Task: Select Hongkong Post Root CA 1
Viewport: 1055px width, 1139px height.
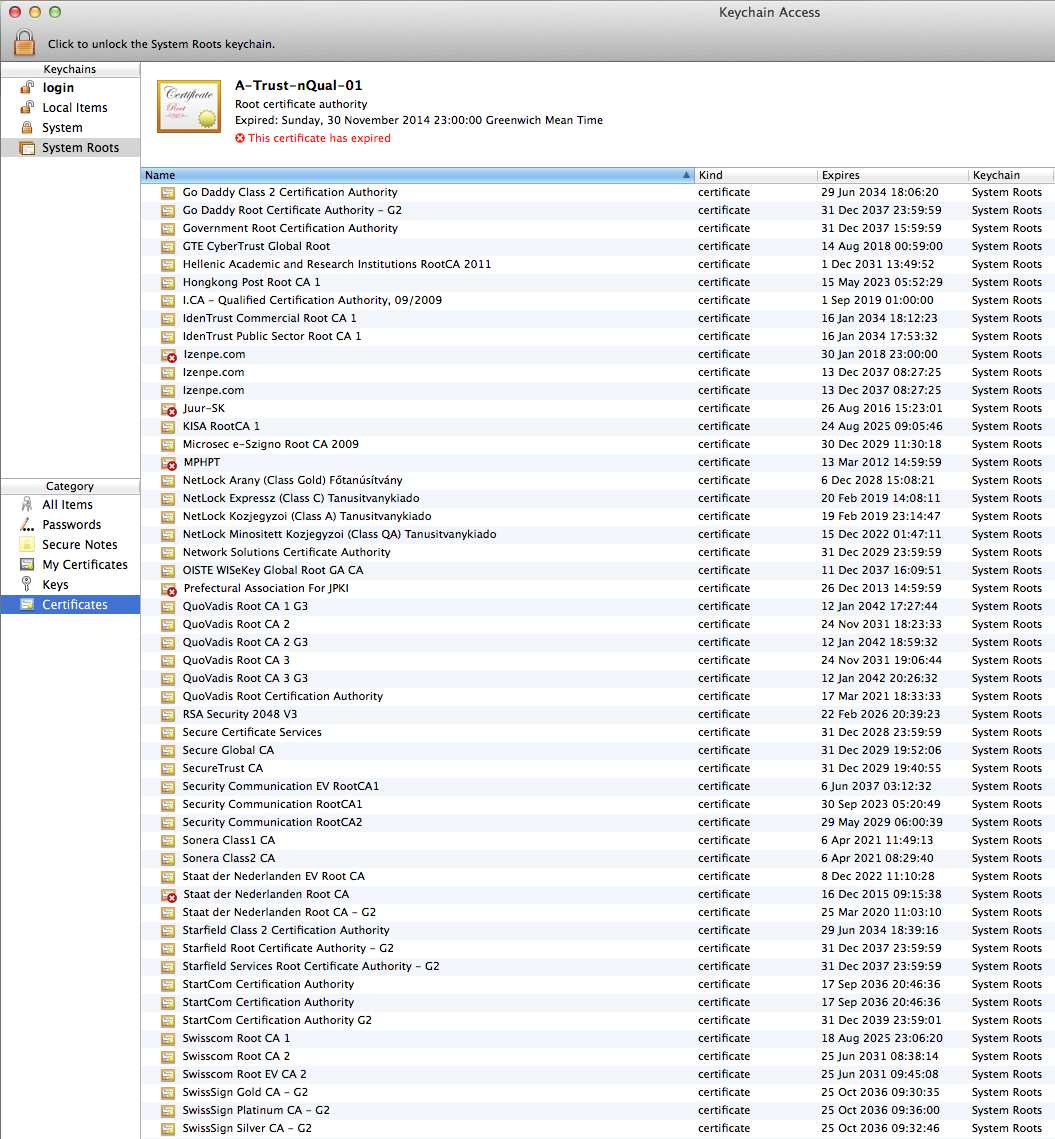Action: tap(597, 282)
